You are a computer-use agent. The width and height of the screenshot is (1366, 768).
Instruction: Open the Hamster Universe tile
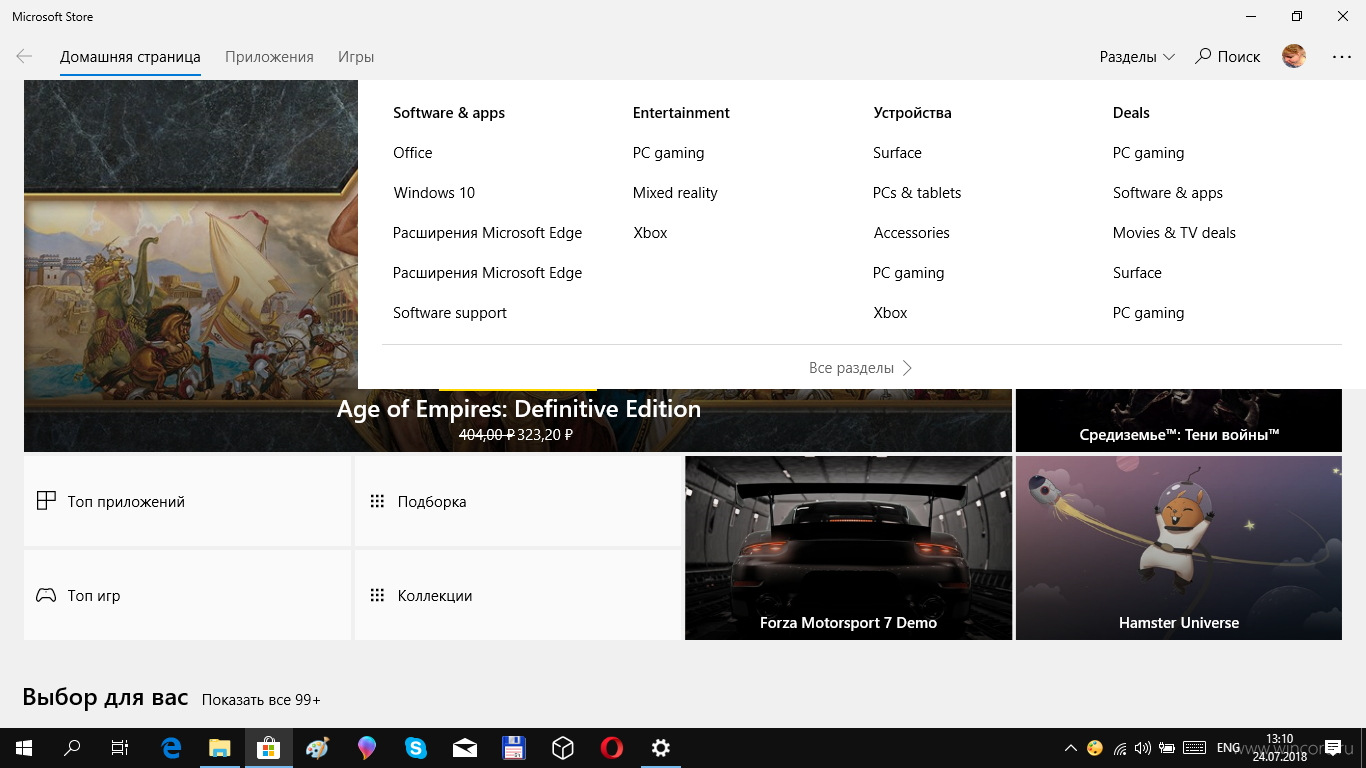click(x=1179, y=548)
